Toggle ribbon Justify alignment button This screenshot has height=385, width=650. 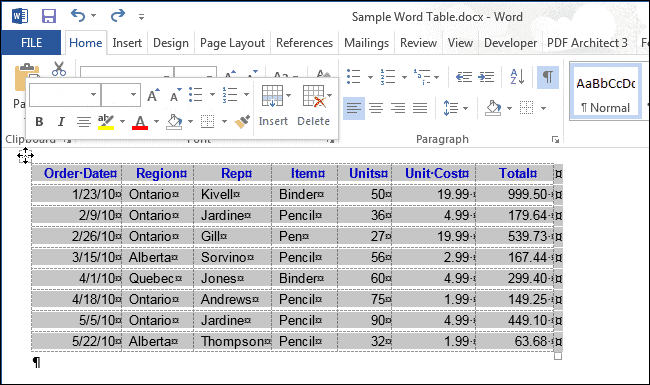tap(420, 109)
